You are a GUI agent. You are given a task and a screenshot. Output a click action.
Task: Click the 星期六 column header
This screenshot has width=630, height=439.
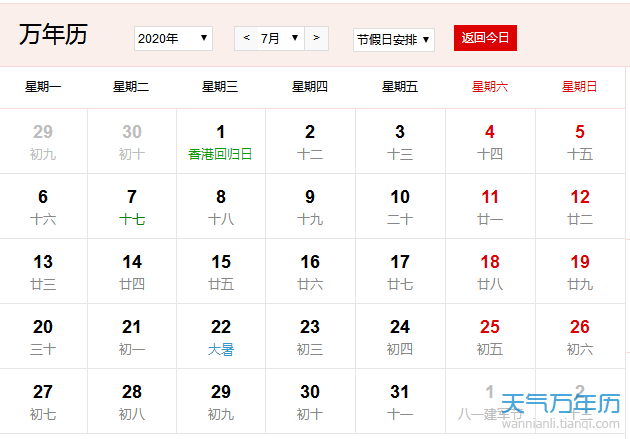(x=490, y=87)
